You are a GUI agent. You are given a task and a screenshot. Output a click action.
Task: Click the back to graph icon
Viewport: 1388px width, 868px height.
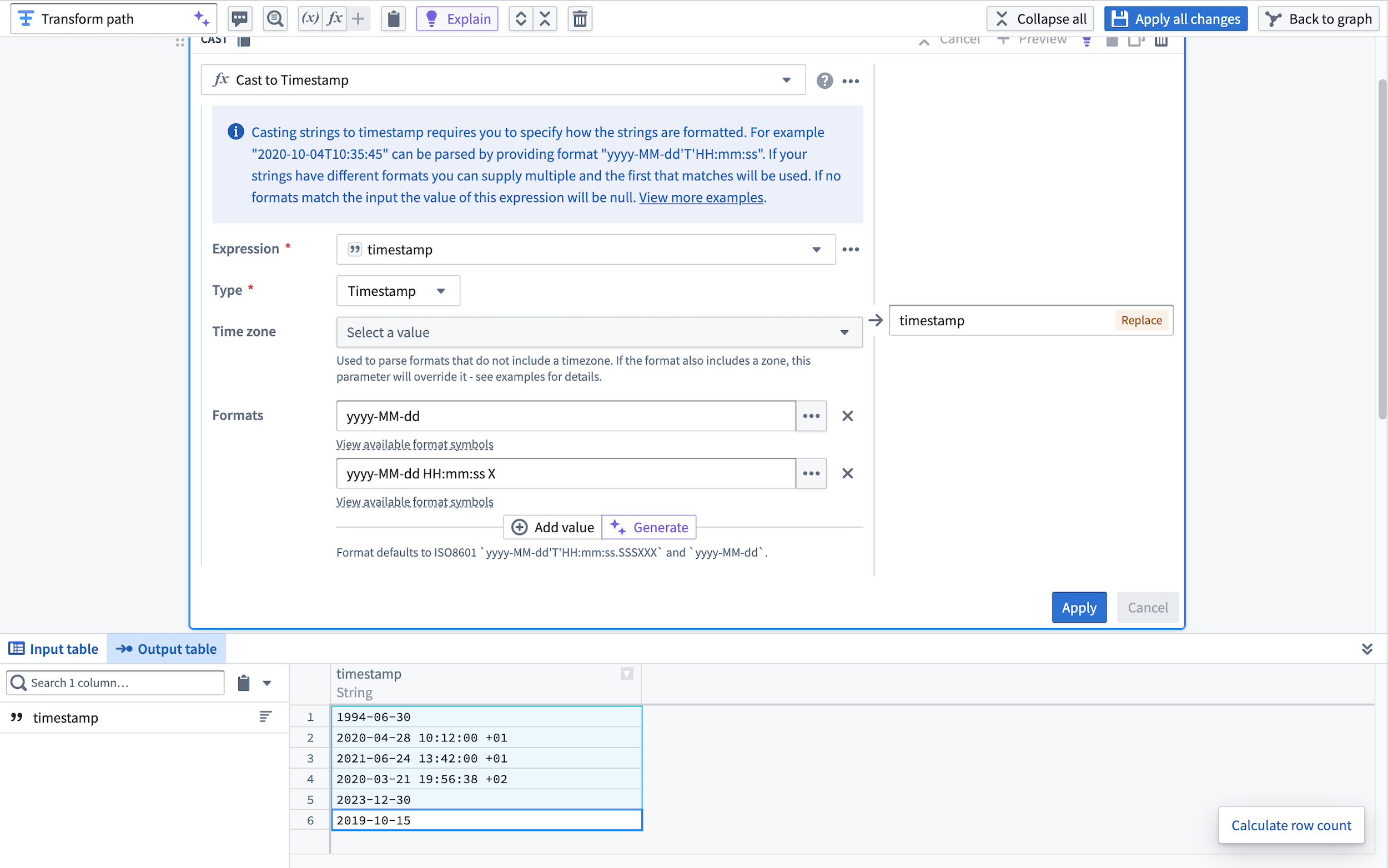pos(1275,18)
